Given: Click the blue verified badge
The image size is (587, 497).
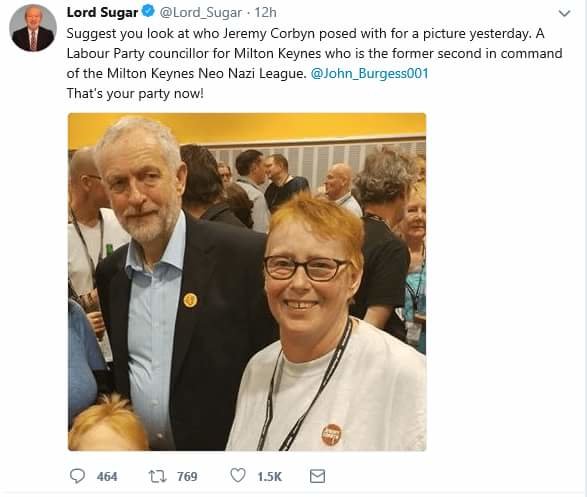Looking at the screenshot, I should tap(149, 12).
